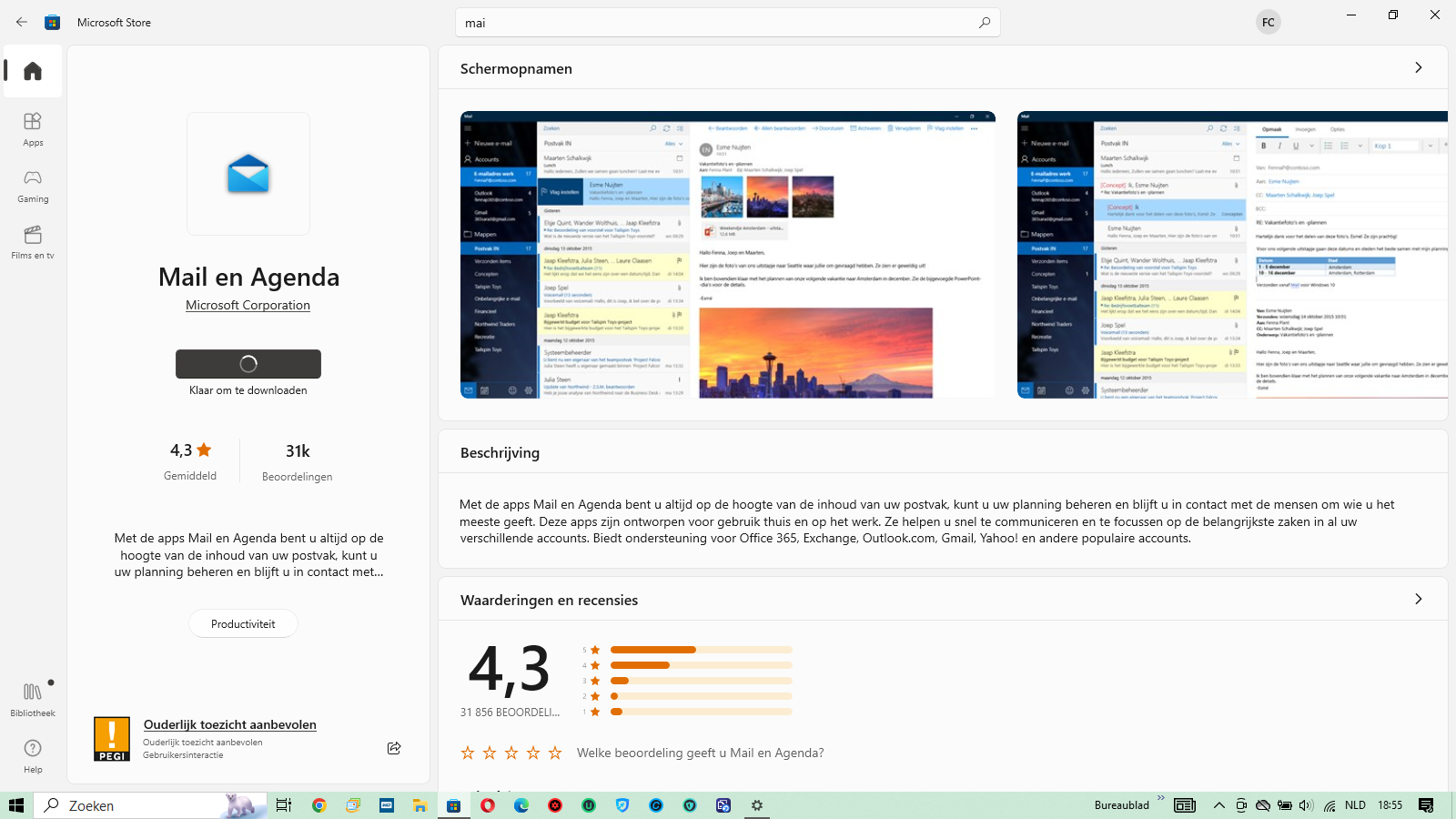Click 'Welke beoordeling geeft u Mail en Agenda?' text
Viewport: 1456px width, 819px height.
click(700, 753)
